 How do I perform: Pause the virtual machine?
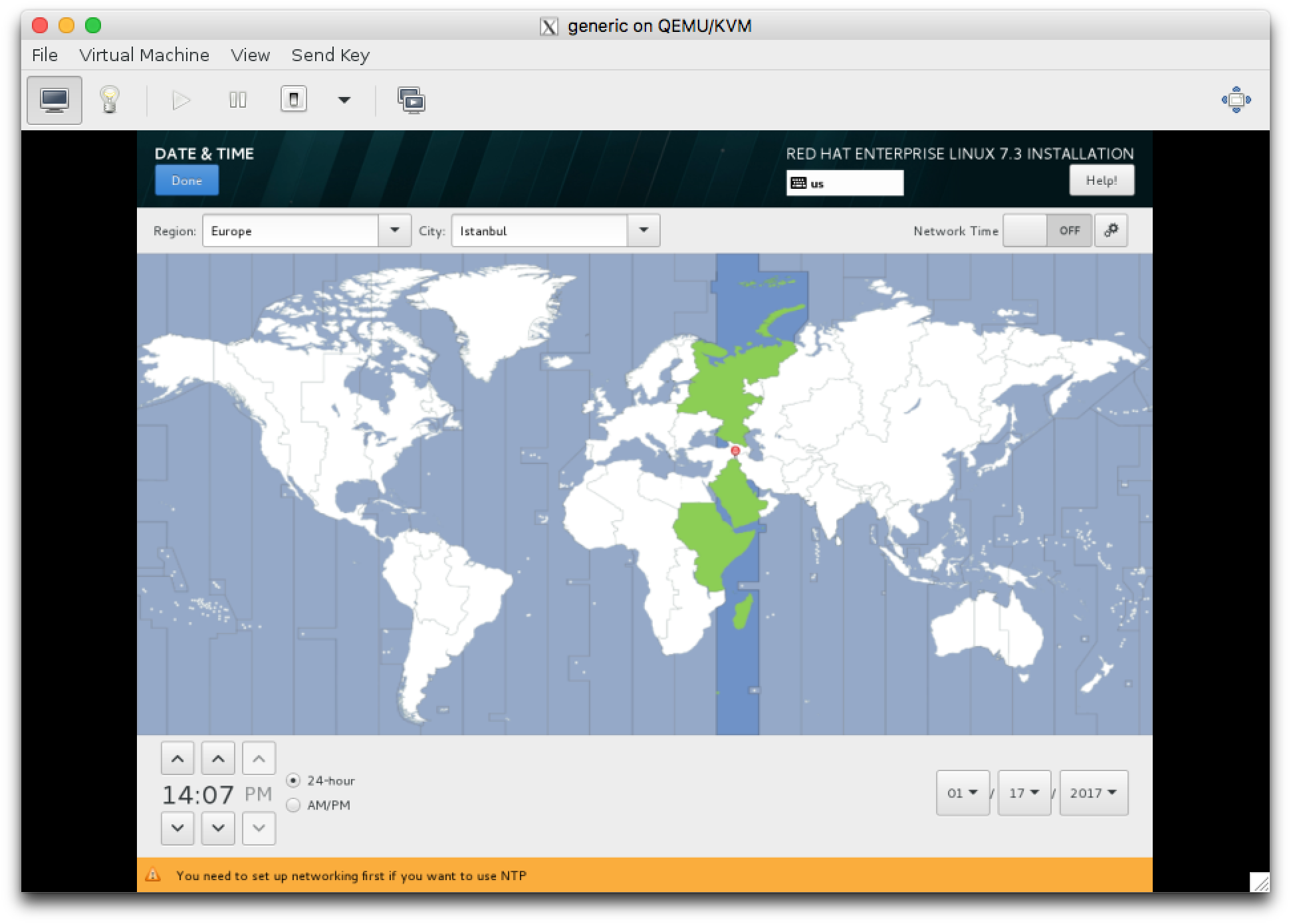[x=237, y=100]
